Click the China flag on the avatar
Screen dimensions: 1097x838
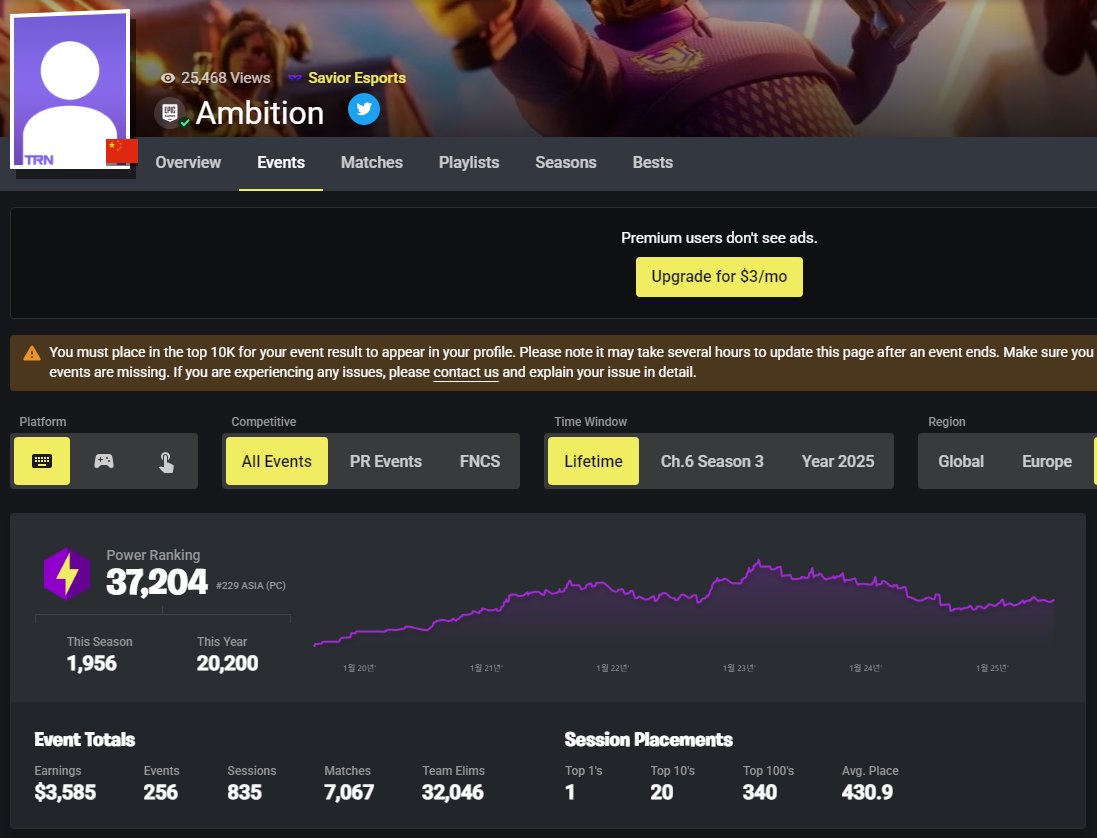(122, 152)
